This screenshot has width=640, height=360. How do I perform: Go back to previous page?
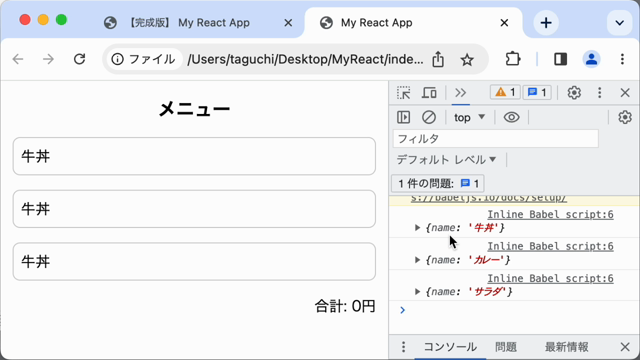[18, 60]
